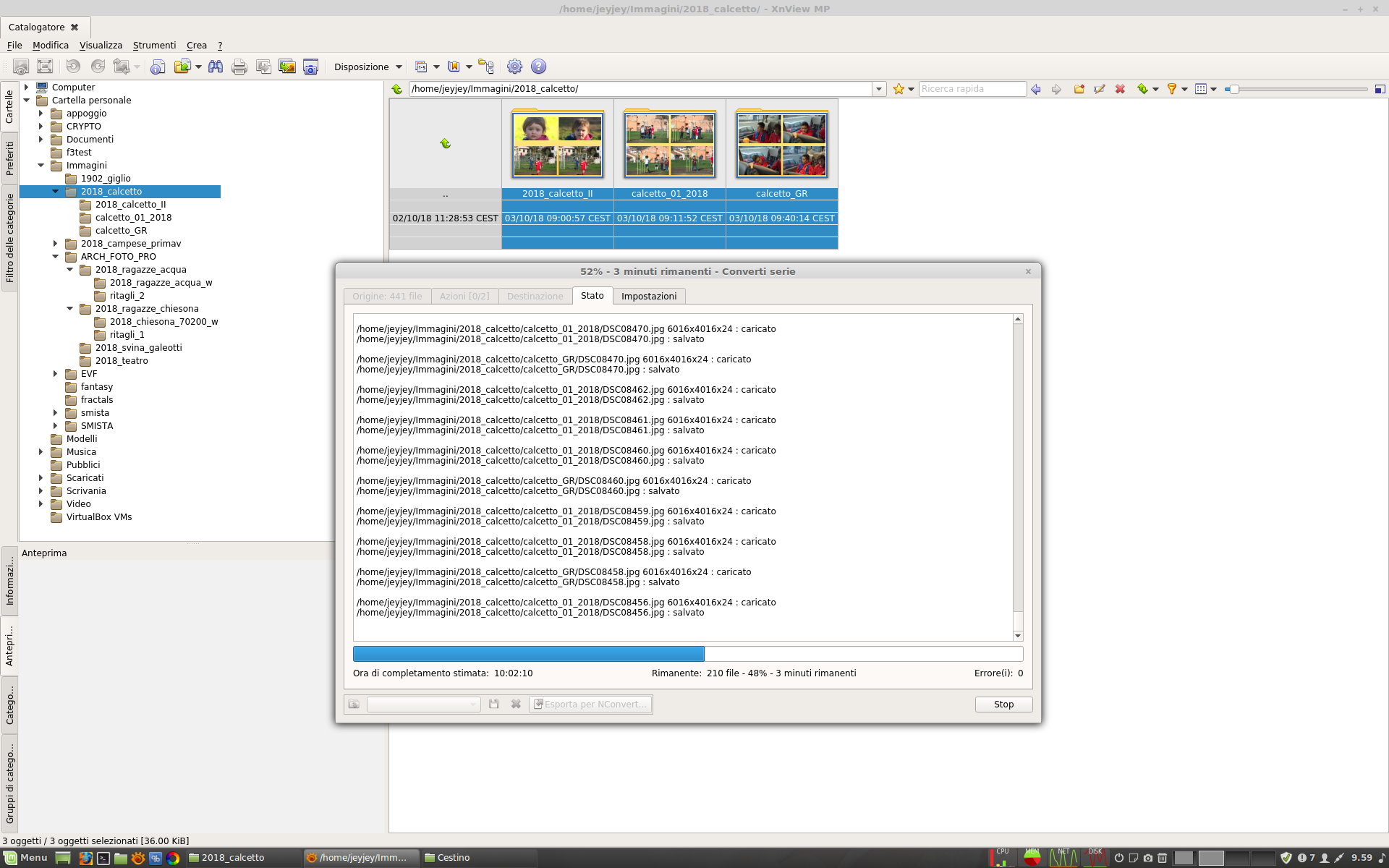The image size is (1389, 868).
Task: Expand the Musica folder
Action: click(x=41, y=452)
